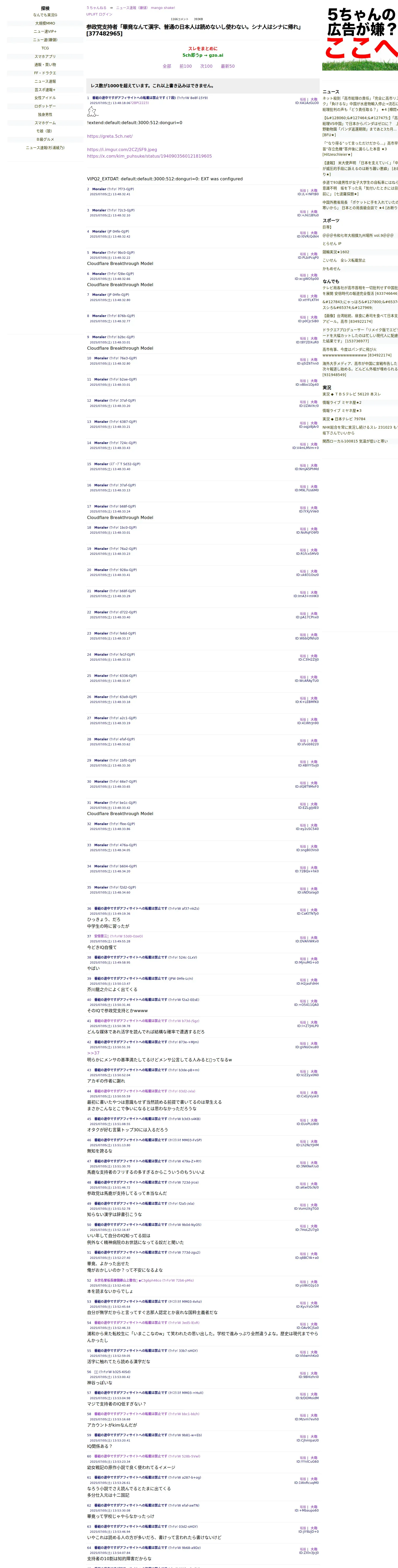Click the 大砲 link on post 1

point(314,99)
